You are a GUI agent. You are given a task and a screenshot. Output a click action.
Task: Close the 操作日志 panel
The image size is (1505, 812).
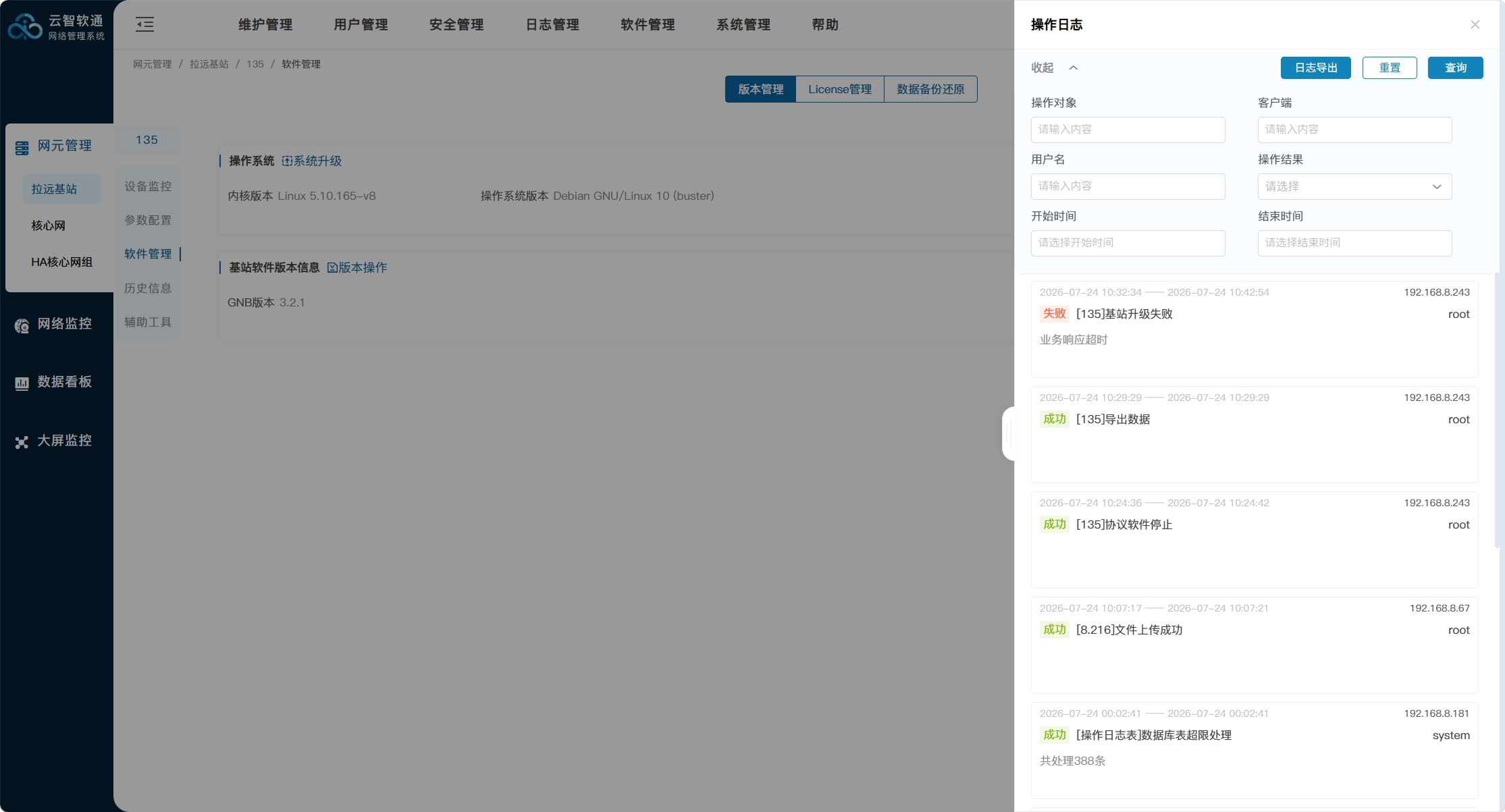(x=1475, y=25)
